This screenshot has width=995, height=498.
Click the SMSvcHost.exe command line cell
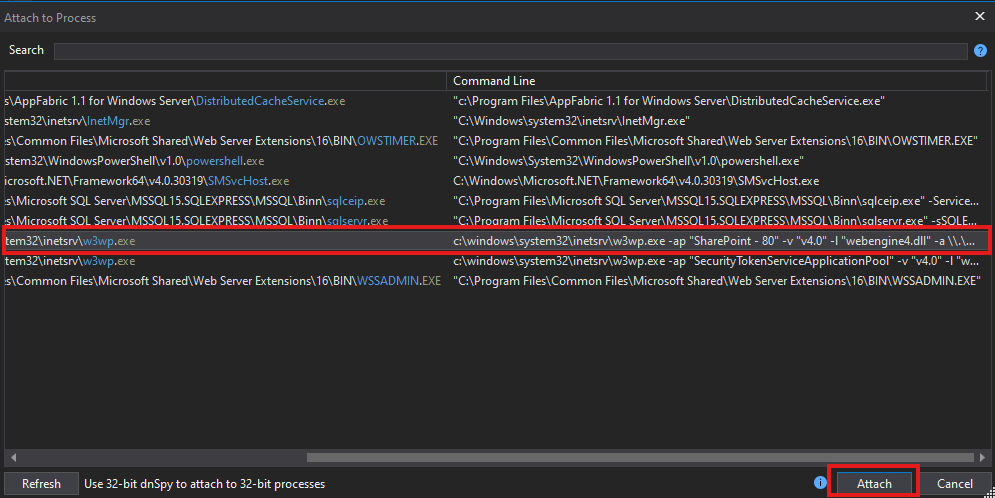coord(636,181)
